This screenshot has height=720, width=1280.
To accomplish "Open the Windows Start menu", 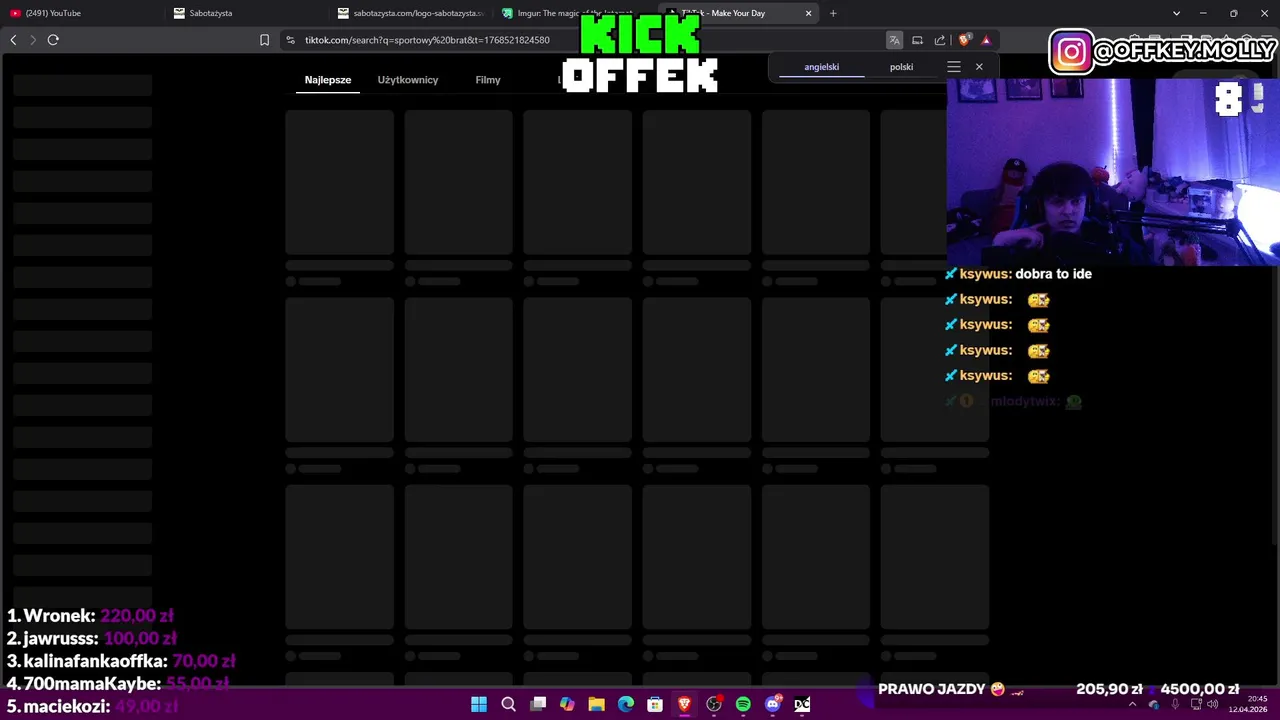I will tap(479, 704).
